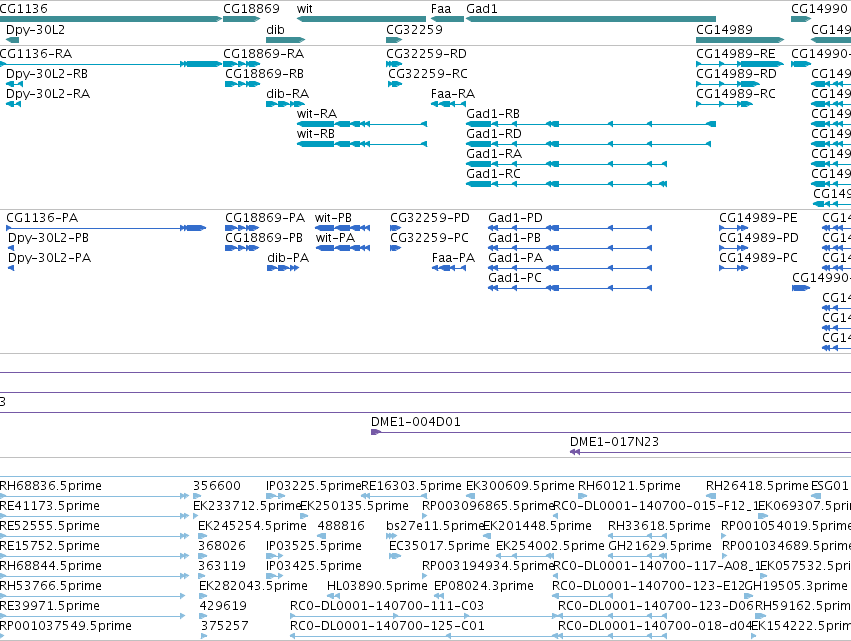Viewport: 851px width, 641px height.
Task: Select transcript dib-RA
Action: [x=285, y=104]
